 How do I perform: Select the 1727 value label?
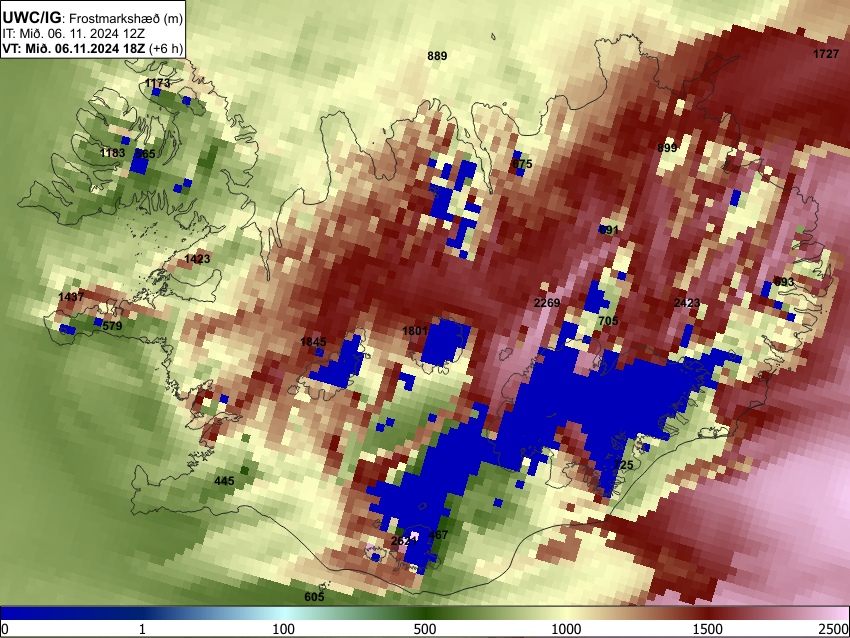point(826,54)
